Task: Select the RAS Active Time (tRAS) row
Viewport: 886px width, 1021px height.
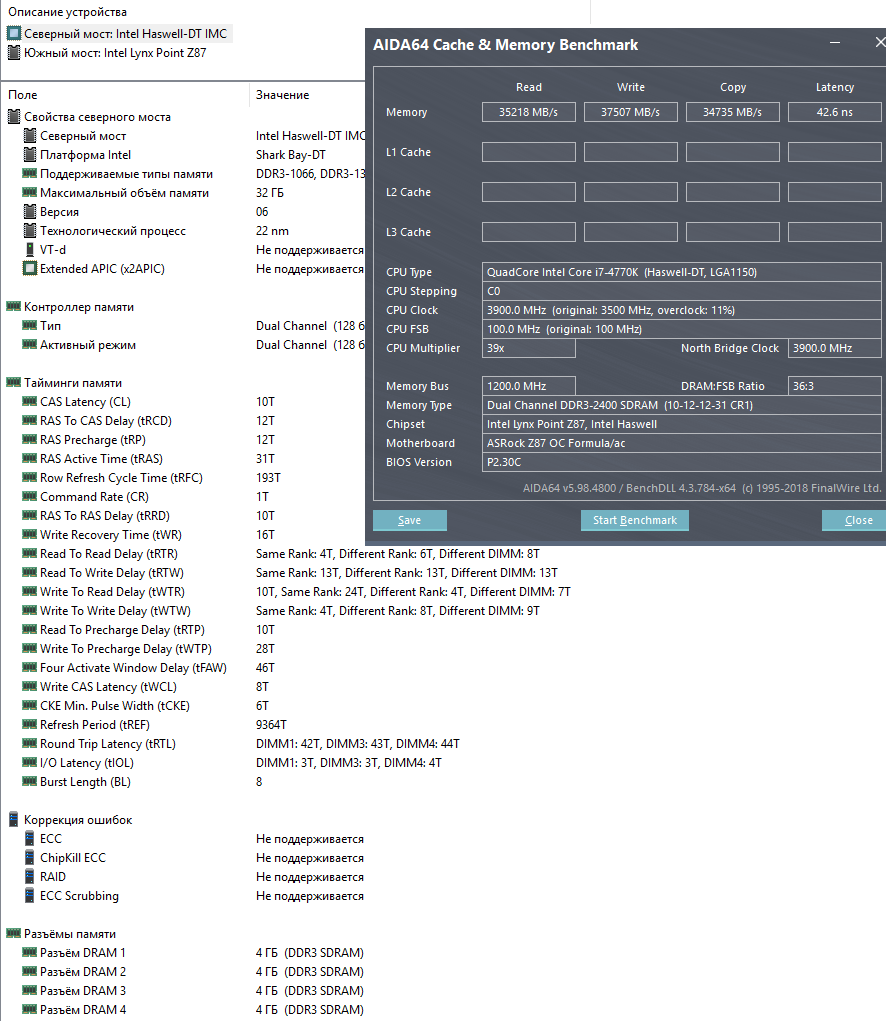Action: tap(150, 458)
